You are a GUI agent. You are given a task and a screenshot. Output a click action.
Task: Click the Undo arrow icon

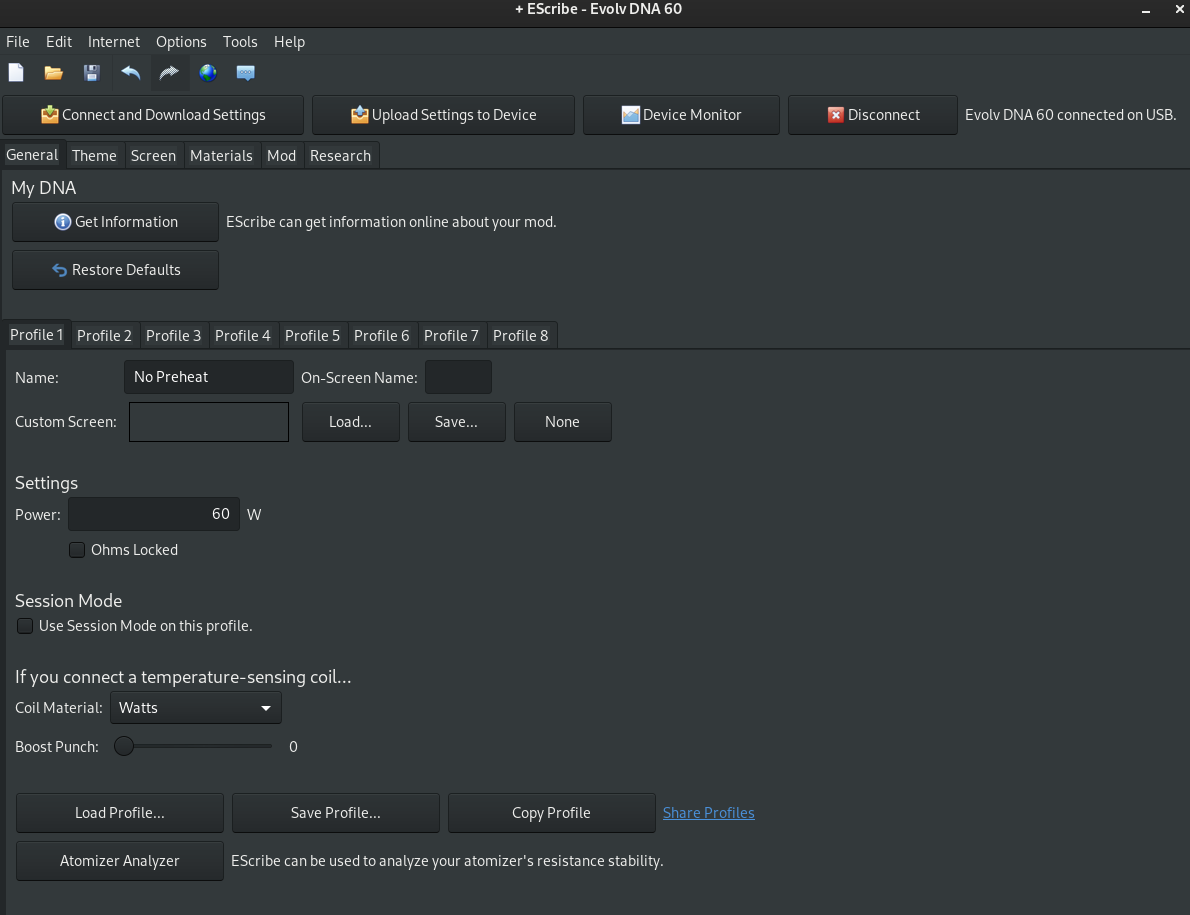131,73
